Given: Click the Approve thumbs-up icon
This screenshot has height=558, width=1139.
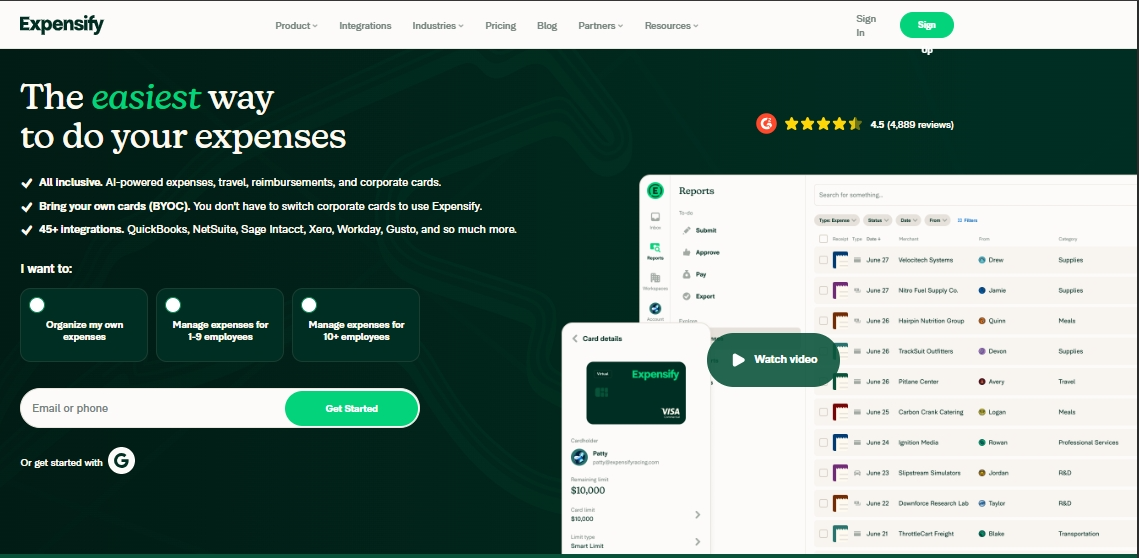Looking at the screenshot, I should [x=686, y=252].
